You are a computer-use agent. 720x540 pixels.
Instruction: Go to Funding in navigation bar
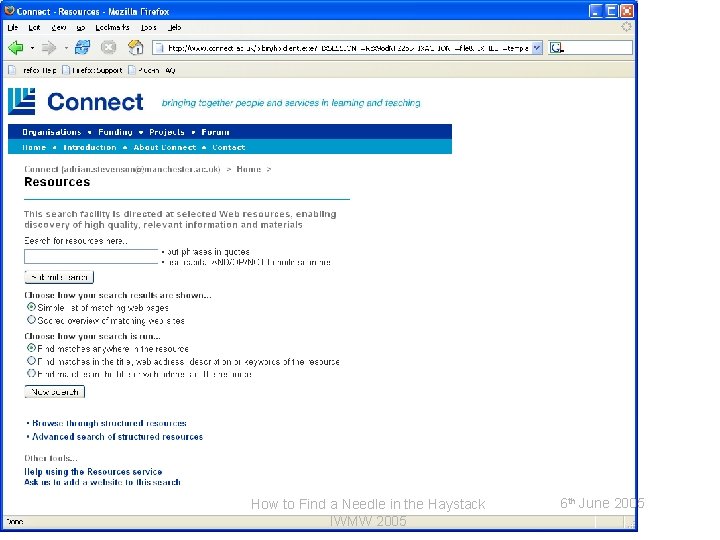tap(115, 132)
